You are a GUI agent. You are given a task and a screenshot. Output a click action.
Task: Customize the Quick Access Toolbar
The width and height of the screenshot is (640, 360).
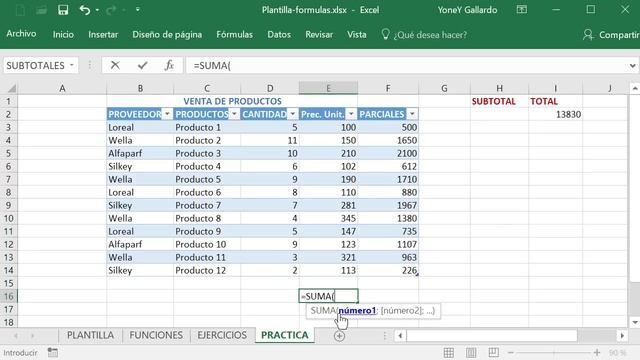(x=138, y=9)
